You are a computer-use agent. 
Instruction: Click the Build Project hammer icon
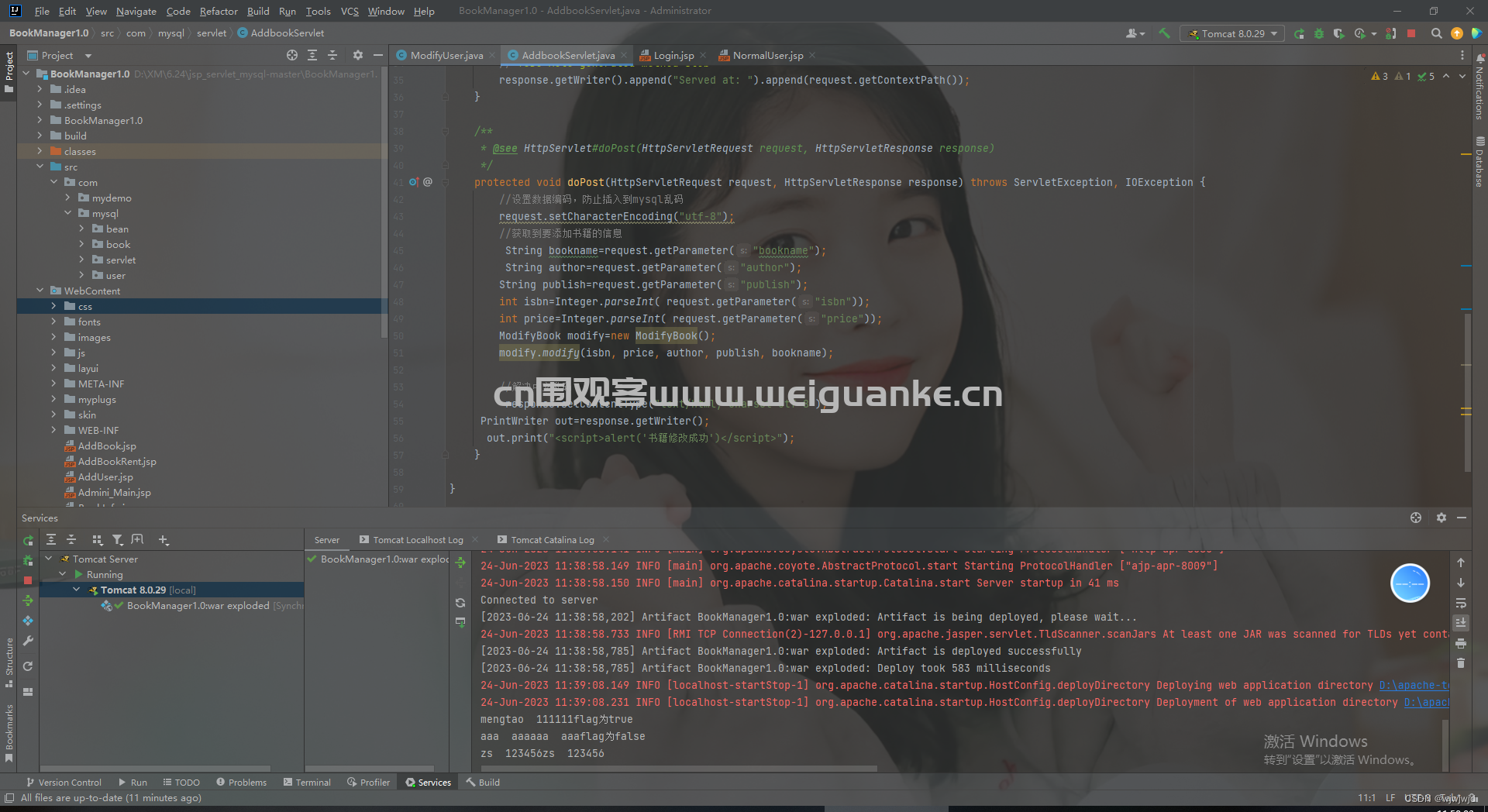pyautogui.click(x=1164, y=33)
